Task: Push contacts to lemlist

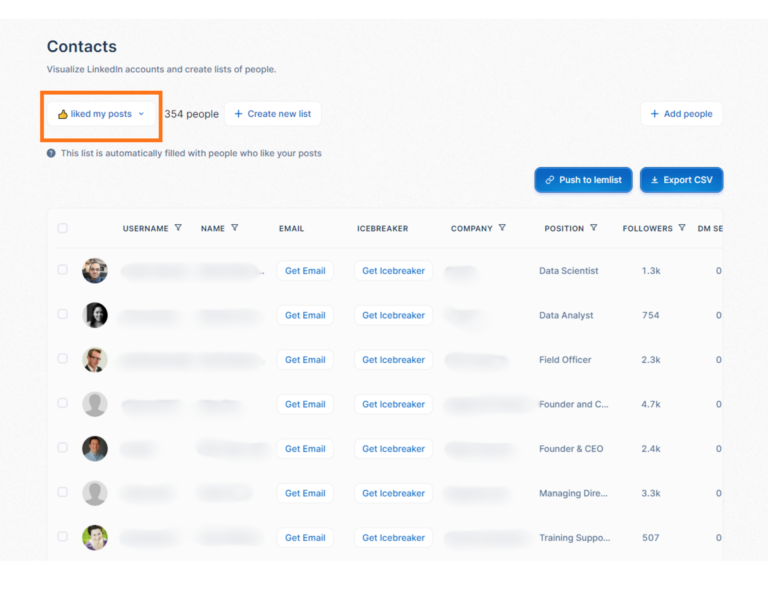Action: click(583, 180)
